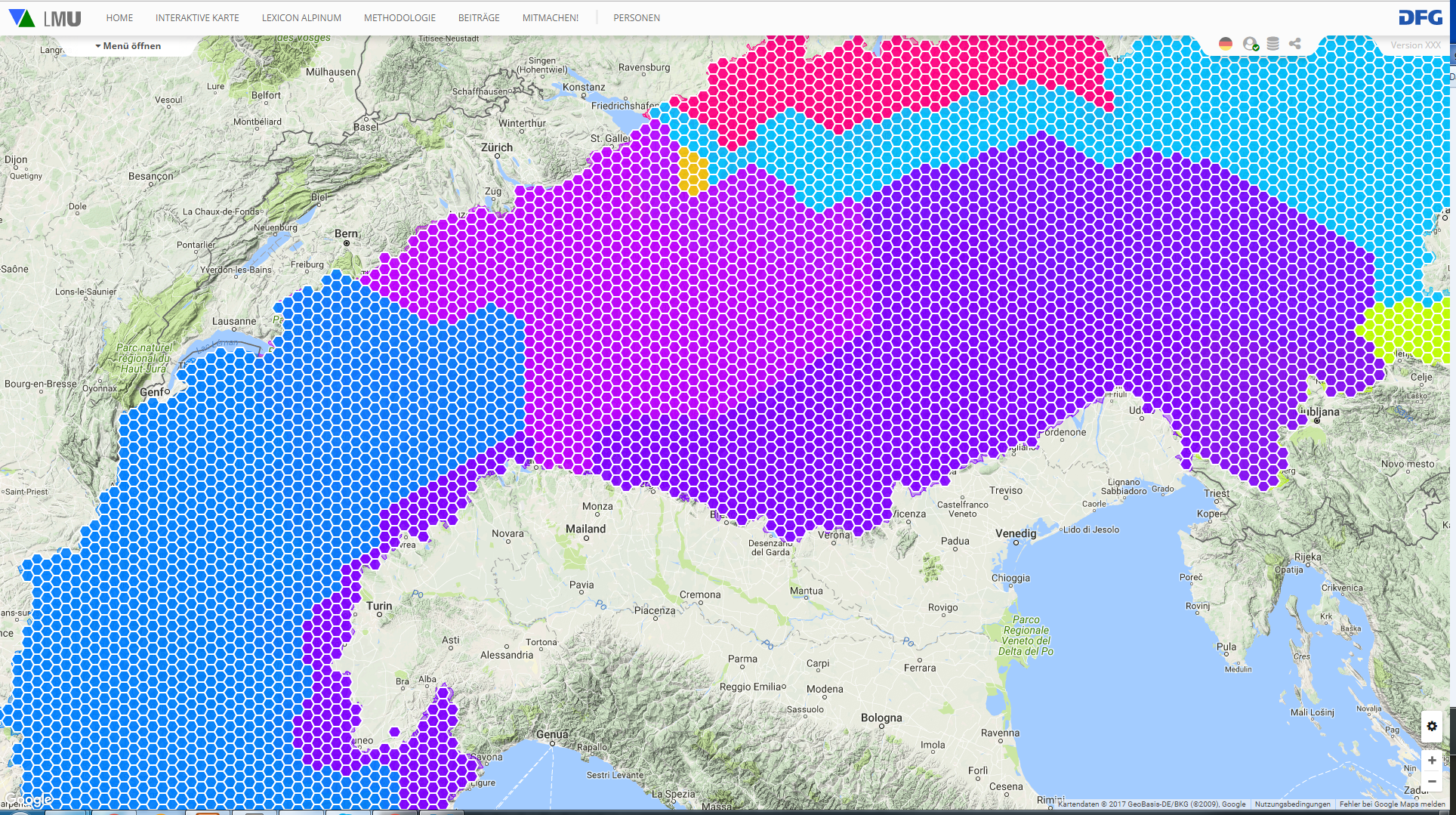Image resolution: width=1456 pixels, height=815 pixels.
Task: Zoom out with the minus button
Action: (x=1432, y=782)
